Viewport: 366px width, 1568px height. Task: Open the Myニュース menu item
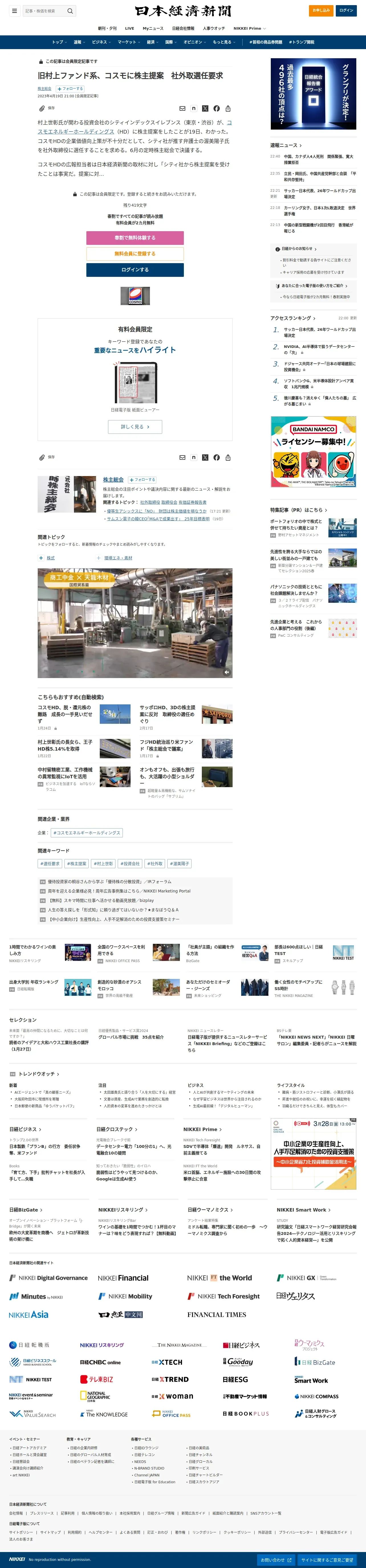point(153,28)
